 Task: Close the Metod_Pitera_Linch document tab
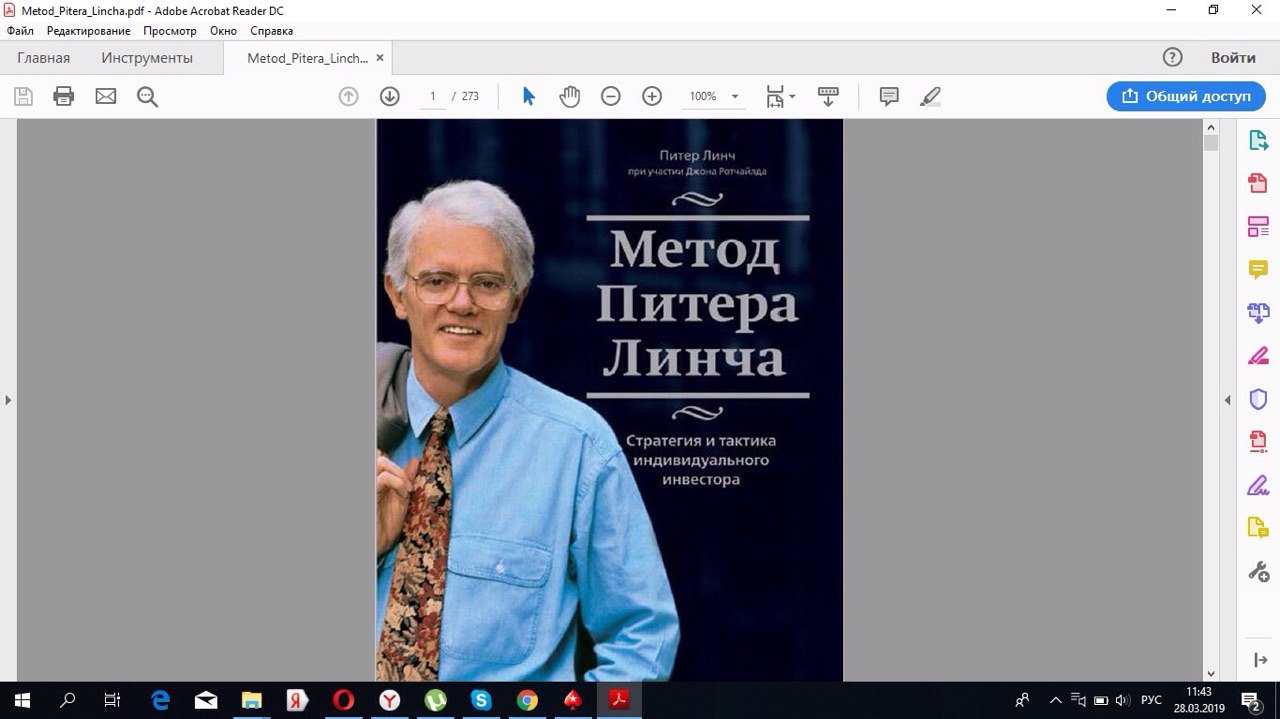(x=379, y=58)
